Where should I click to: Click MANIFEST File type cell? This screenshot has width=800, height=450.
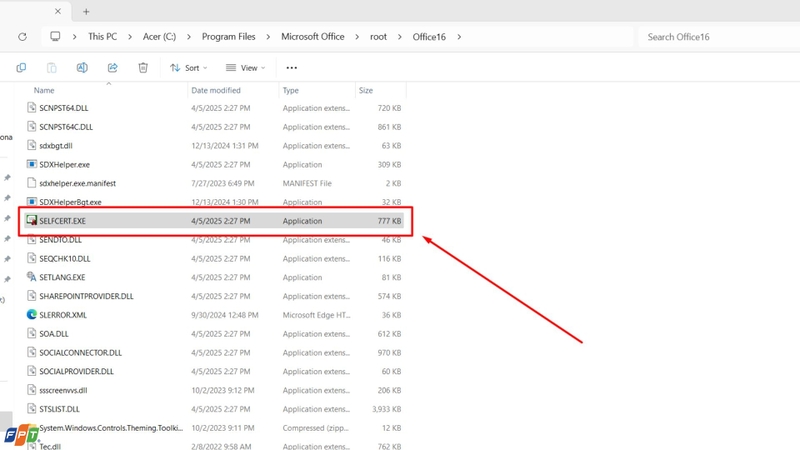click(x=307, y=183)
